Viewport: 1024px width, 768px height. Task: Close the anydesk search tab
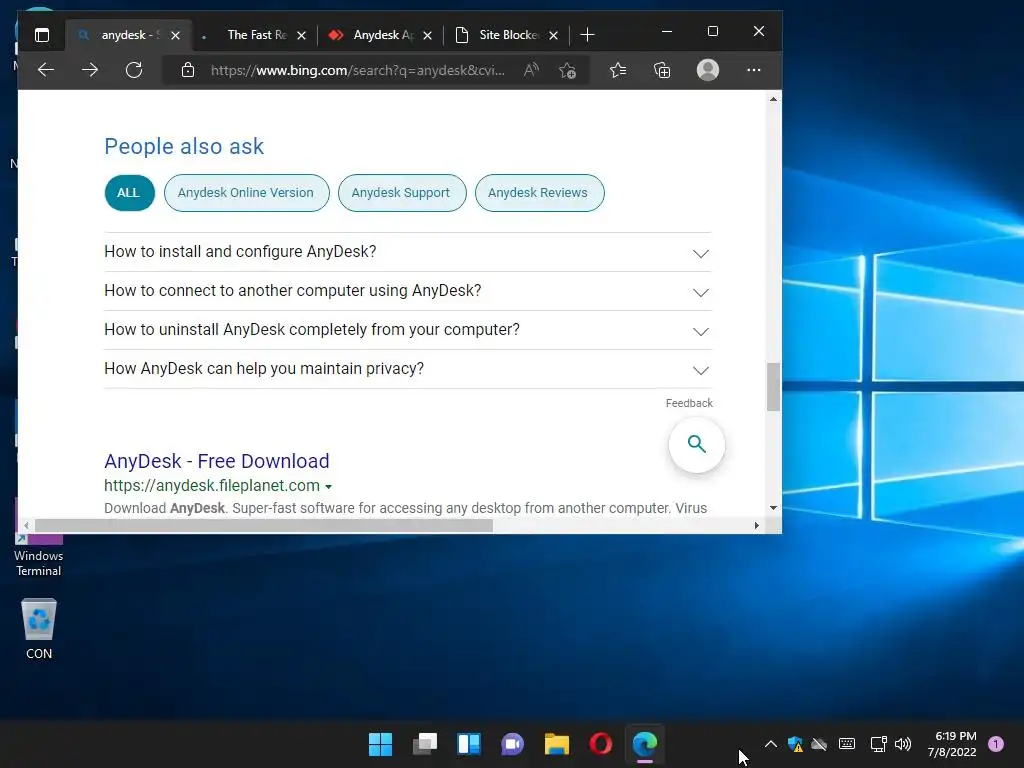pos(175,35)
